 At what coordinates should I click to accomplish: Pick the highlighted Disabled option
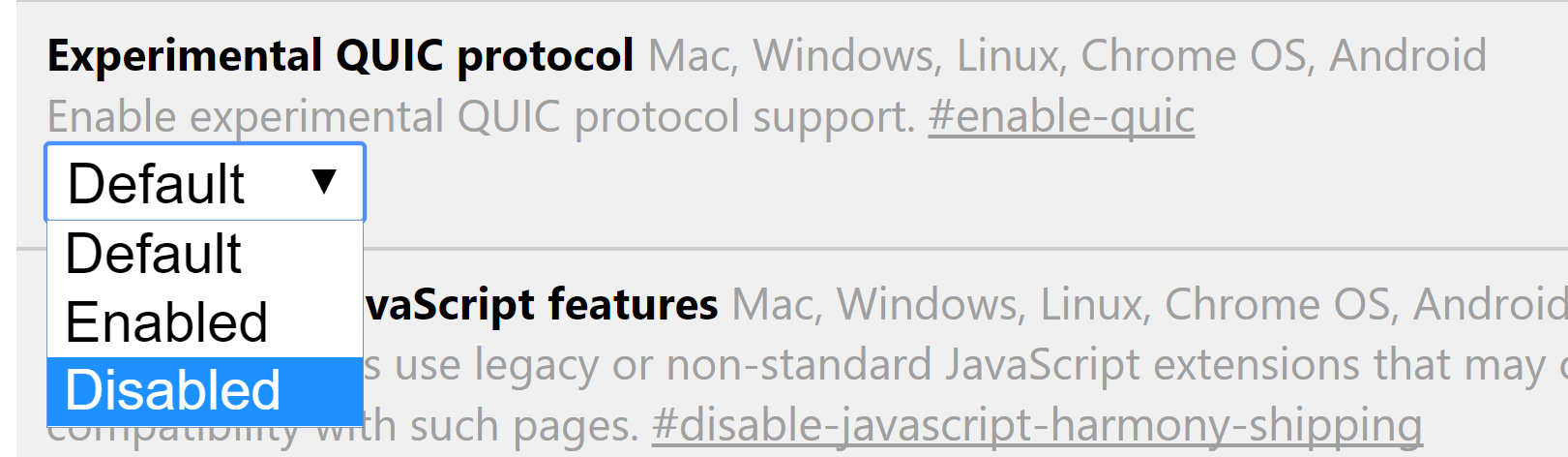205,391
